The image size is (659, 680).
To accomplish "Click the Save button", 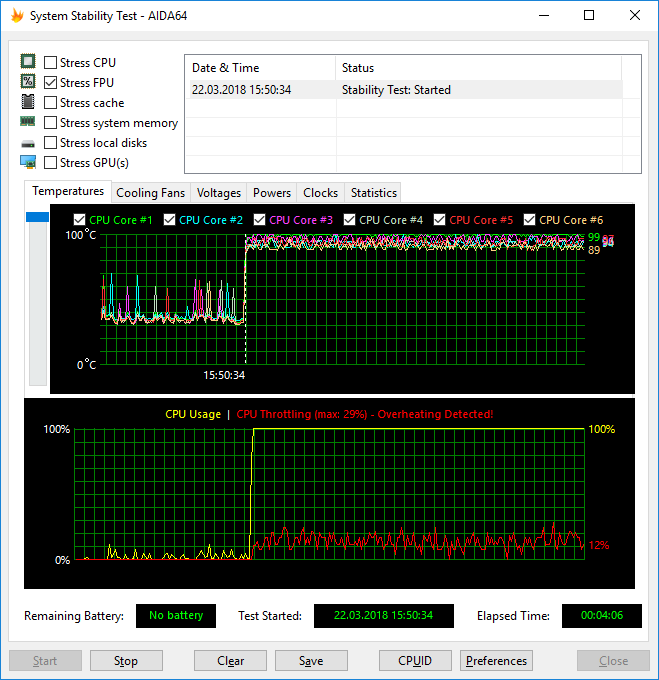I will point(311,660).
